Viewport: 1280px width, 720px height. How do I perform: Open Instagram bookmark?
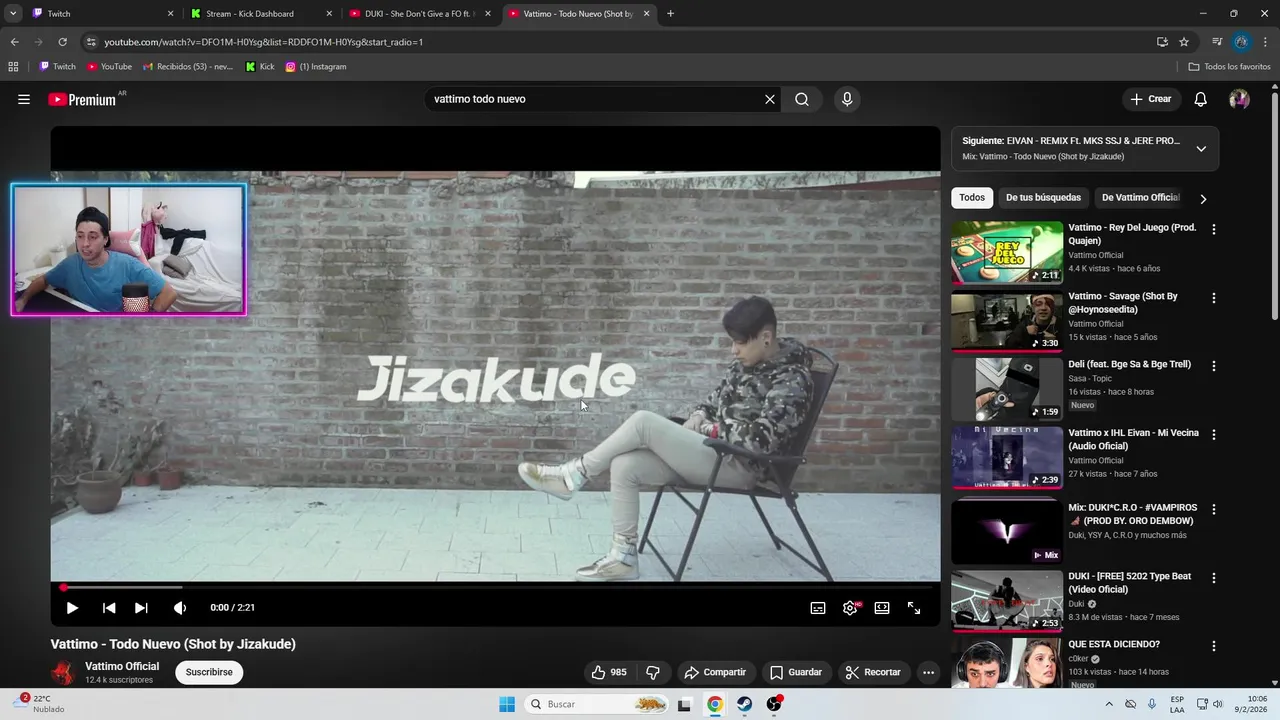click(316, 67)
